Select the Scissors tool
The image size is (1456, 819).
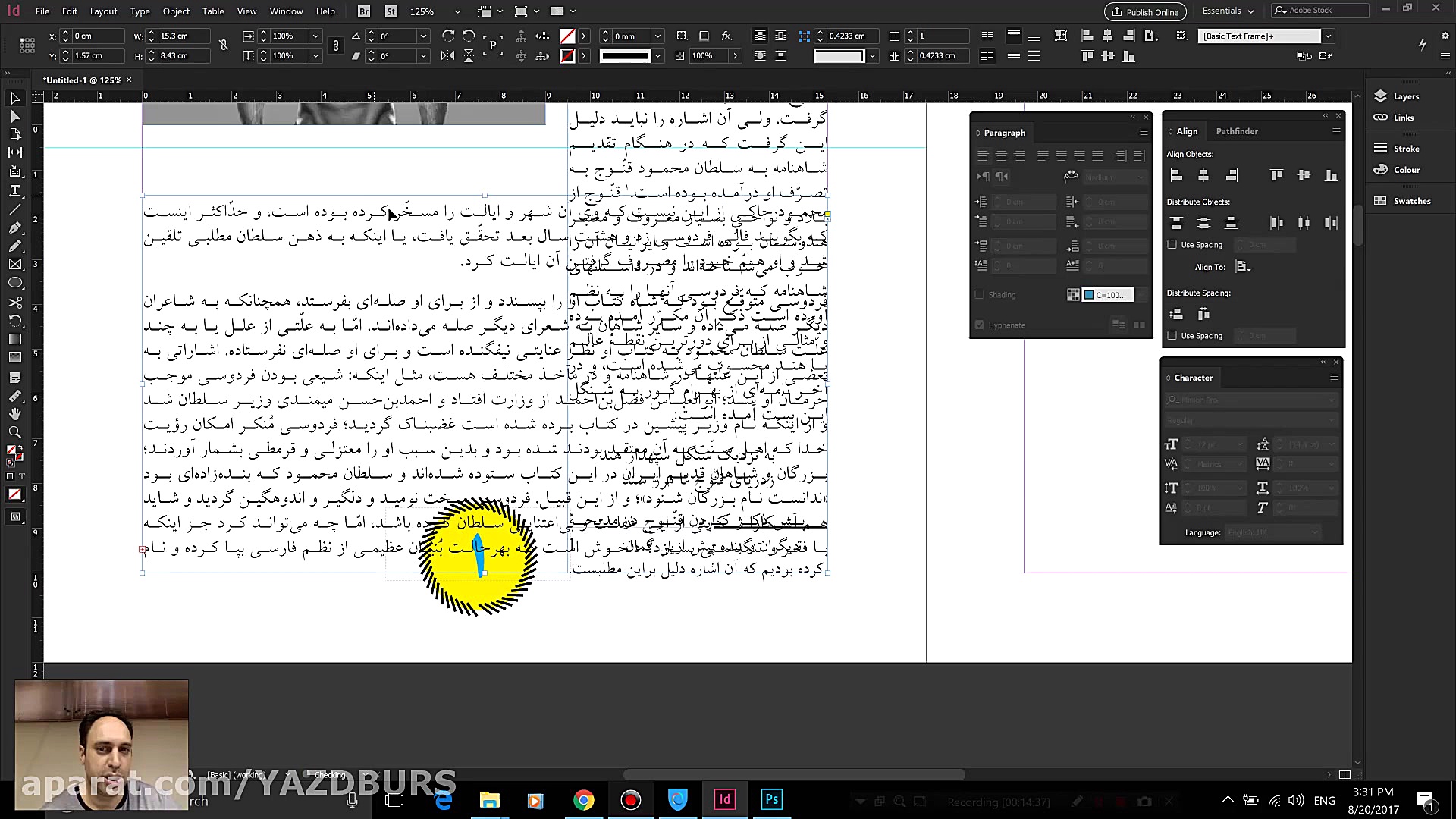(x=15, y=301)
